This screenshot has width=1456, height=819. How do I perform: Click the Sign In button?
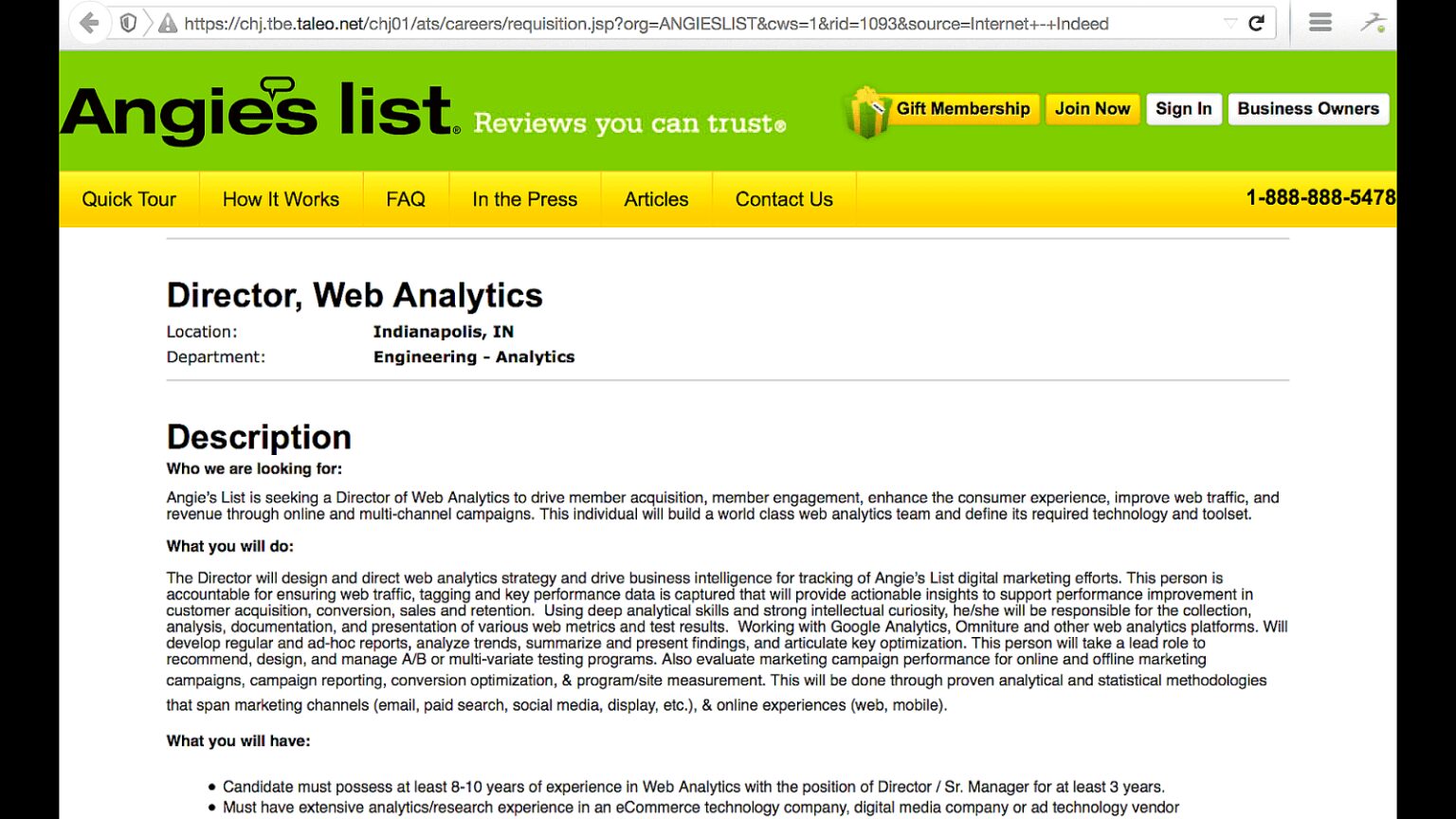click(1183, 109)
